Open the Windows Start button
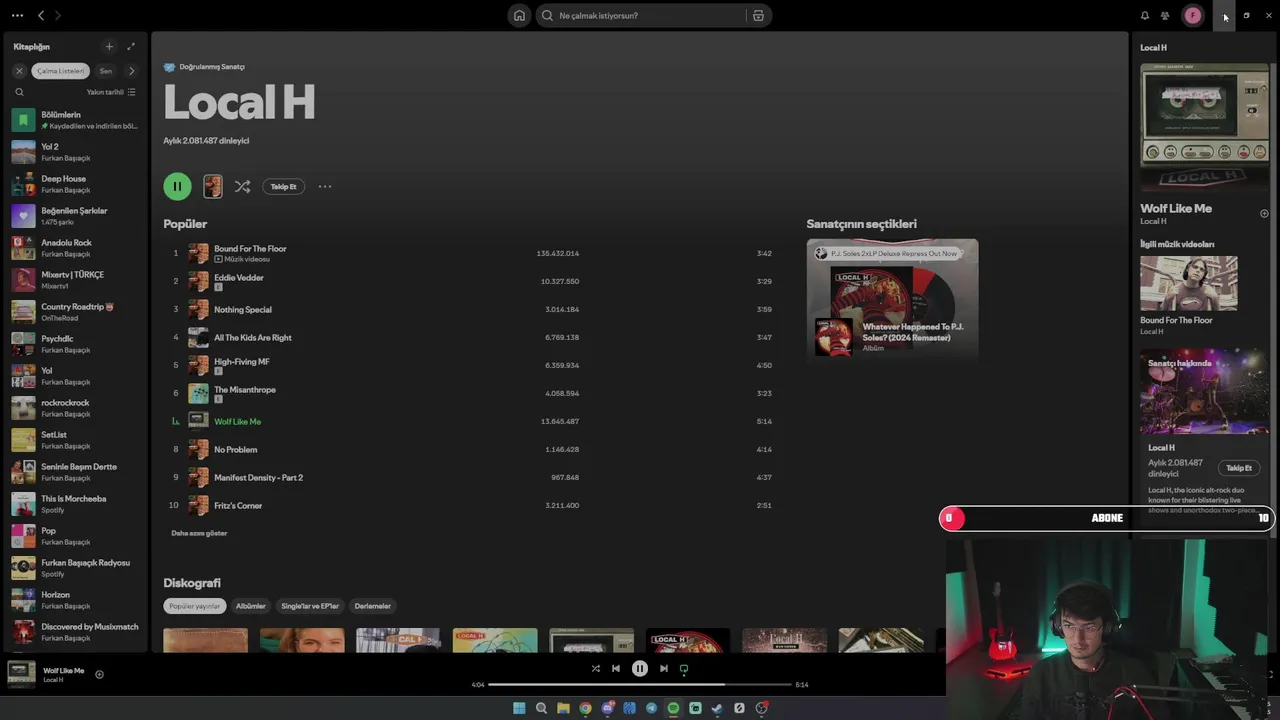 (x=519, y=708)
